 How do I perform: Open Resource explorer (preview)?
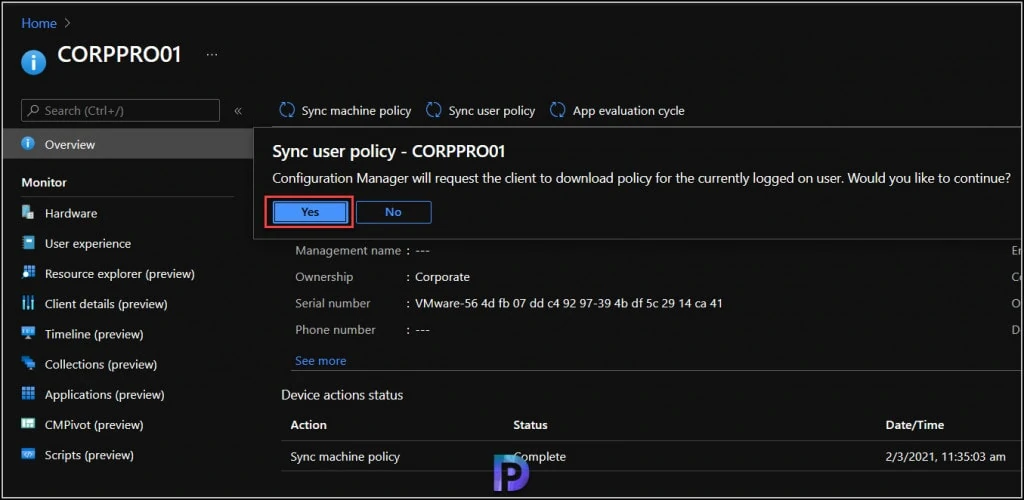(120, 274)
